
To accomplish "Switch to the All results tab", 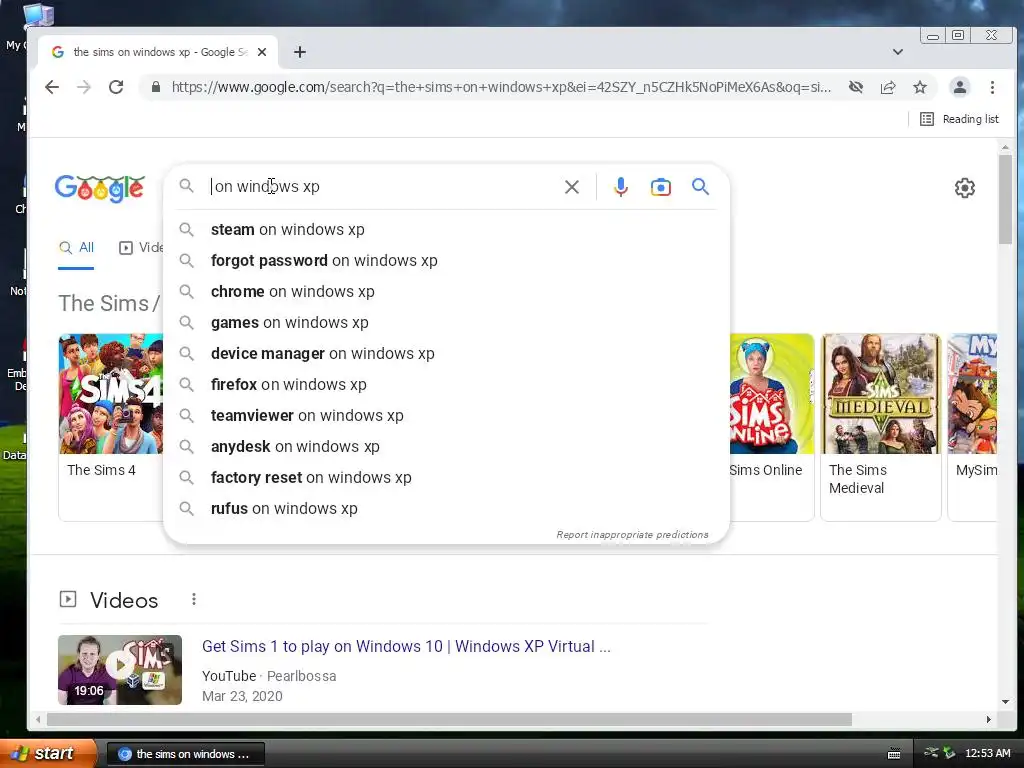I will (x=76, y=248).
